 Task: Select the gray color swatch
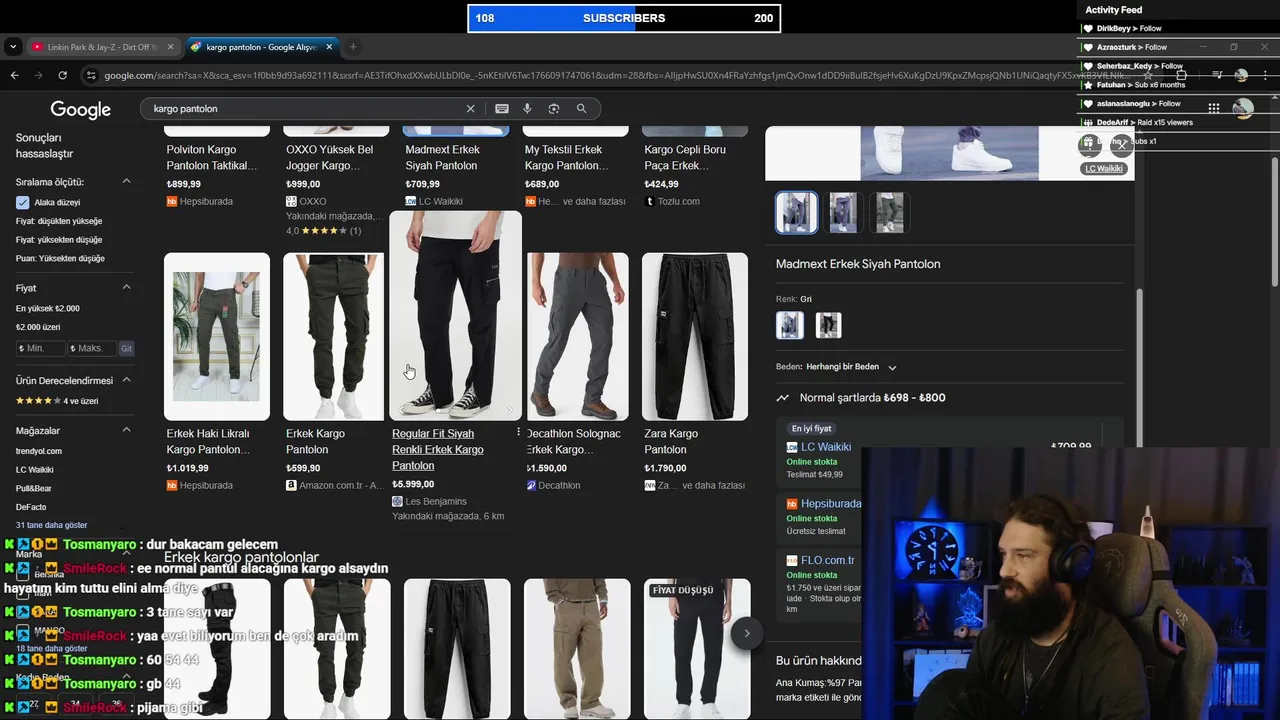[x=790, y=325]
